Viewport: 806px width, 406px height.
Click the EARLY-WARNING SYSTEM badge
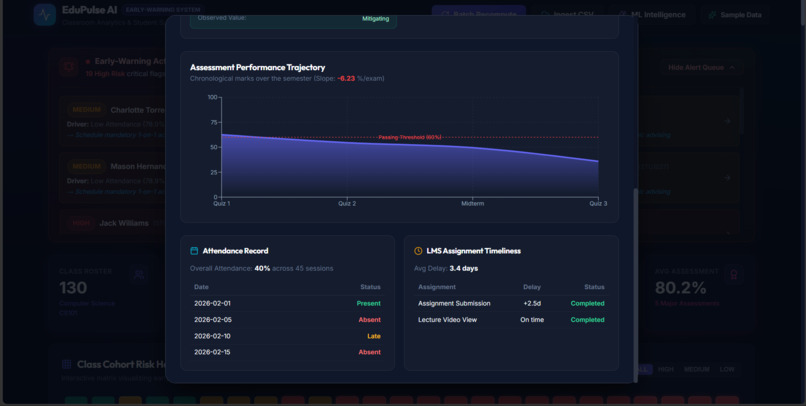point(163,10)
